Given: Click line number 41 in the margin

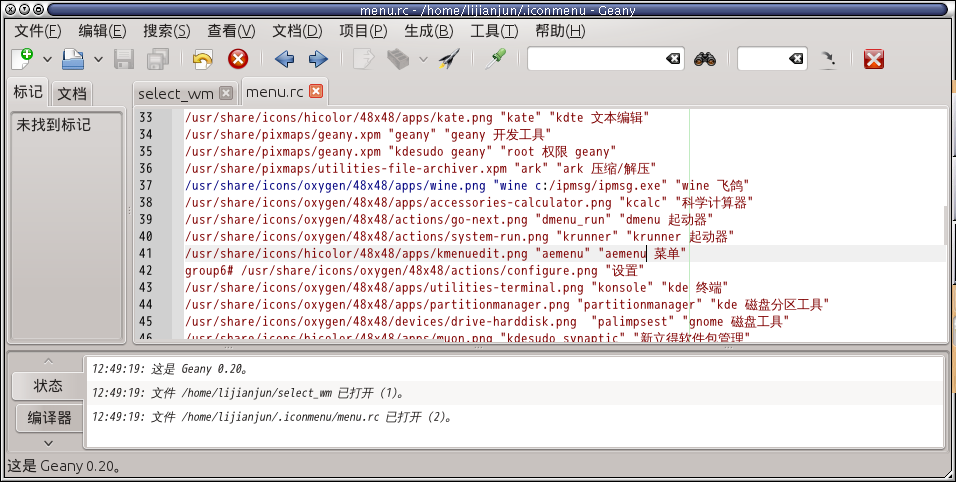Looking at the screenshot, I should 146,253.
